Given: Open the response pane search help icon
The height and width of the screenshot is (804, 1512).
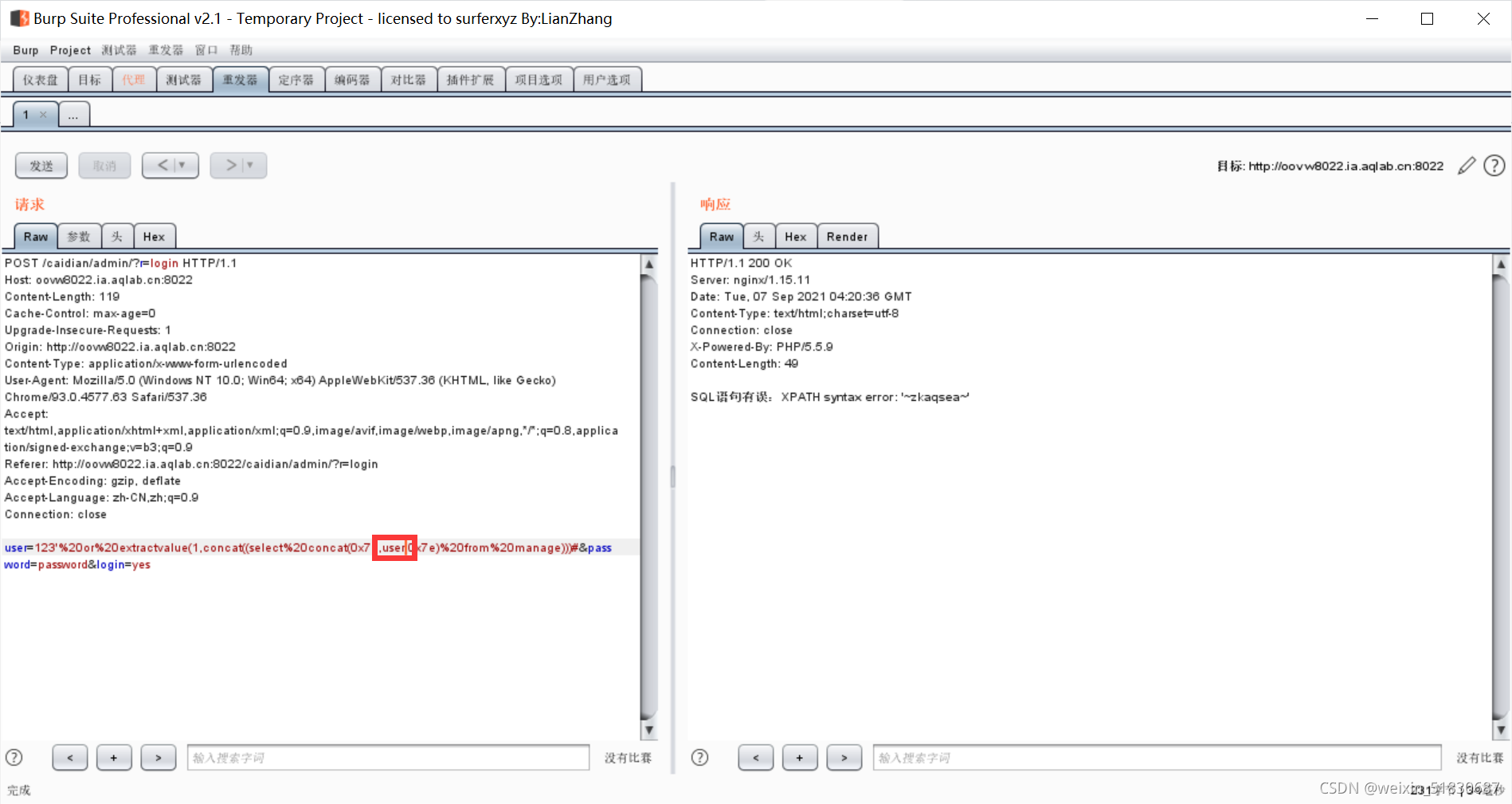Looking at the screenshot, I should pos(699,758).
